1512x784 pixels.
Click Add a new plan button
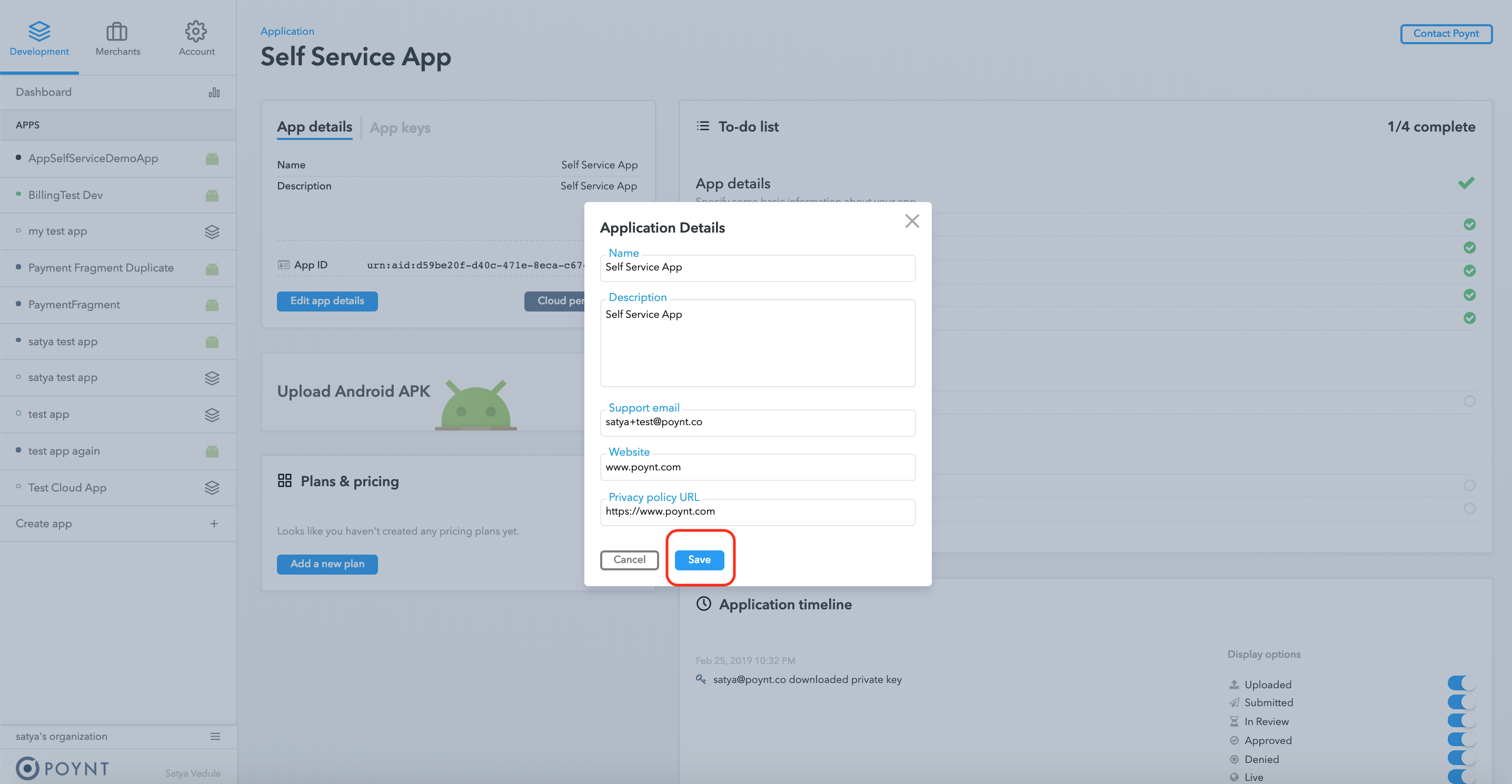(x=327, y=563)
